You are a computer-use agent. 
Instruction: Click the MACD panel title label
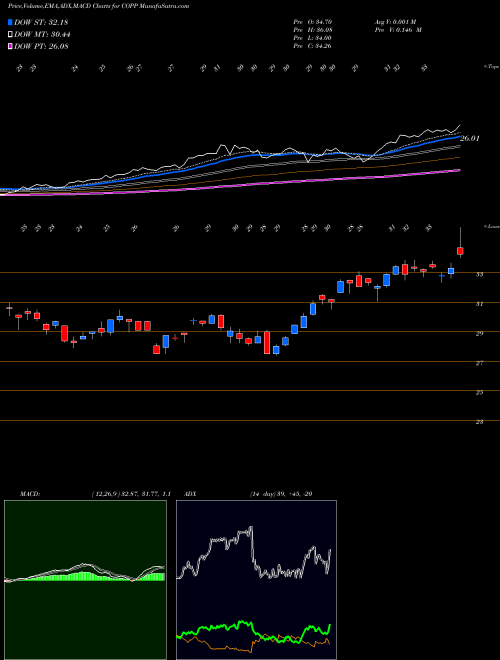[x=29, y=494]
